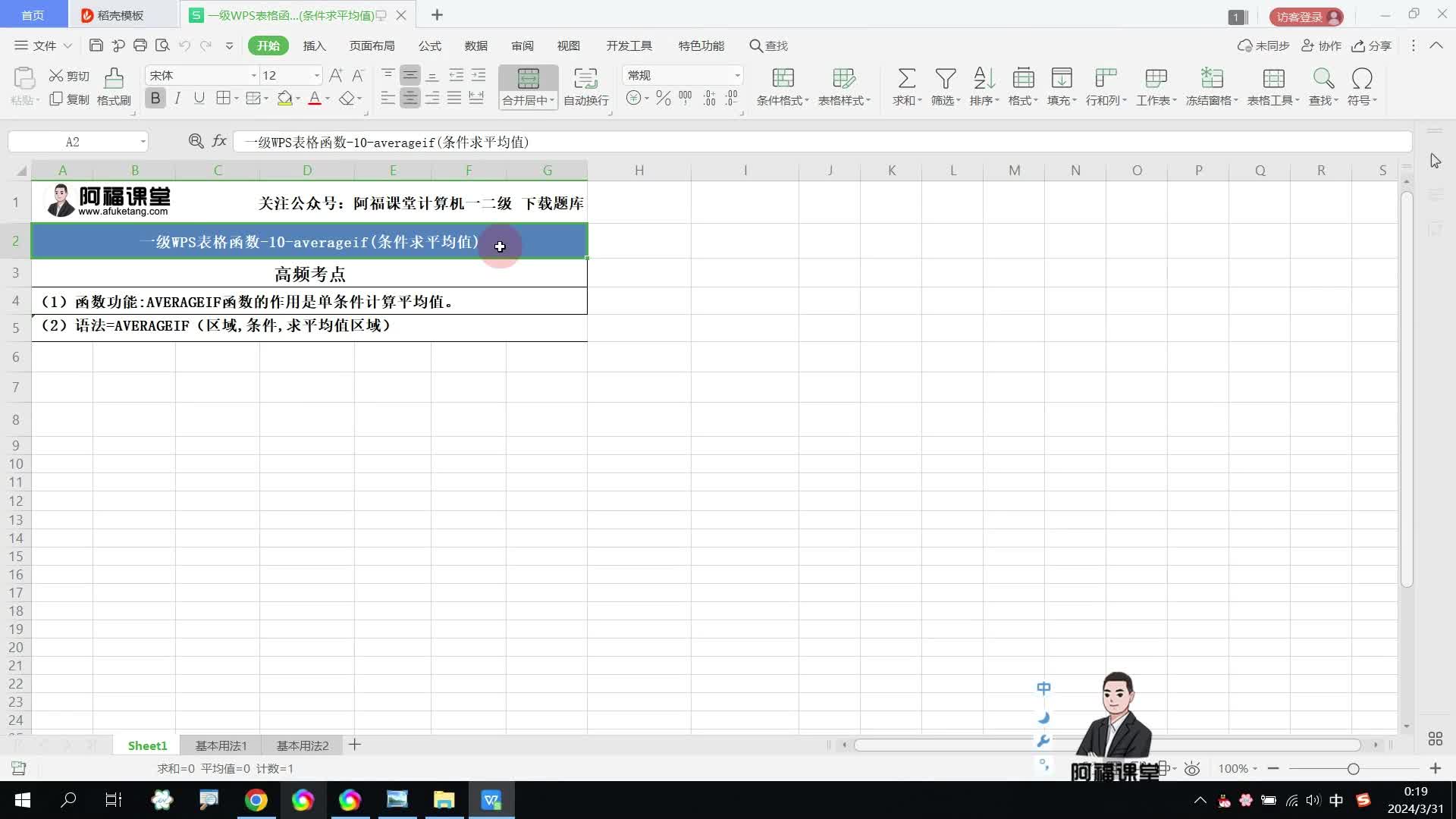Click the AutoSum (求和) icon

point(906,78)
